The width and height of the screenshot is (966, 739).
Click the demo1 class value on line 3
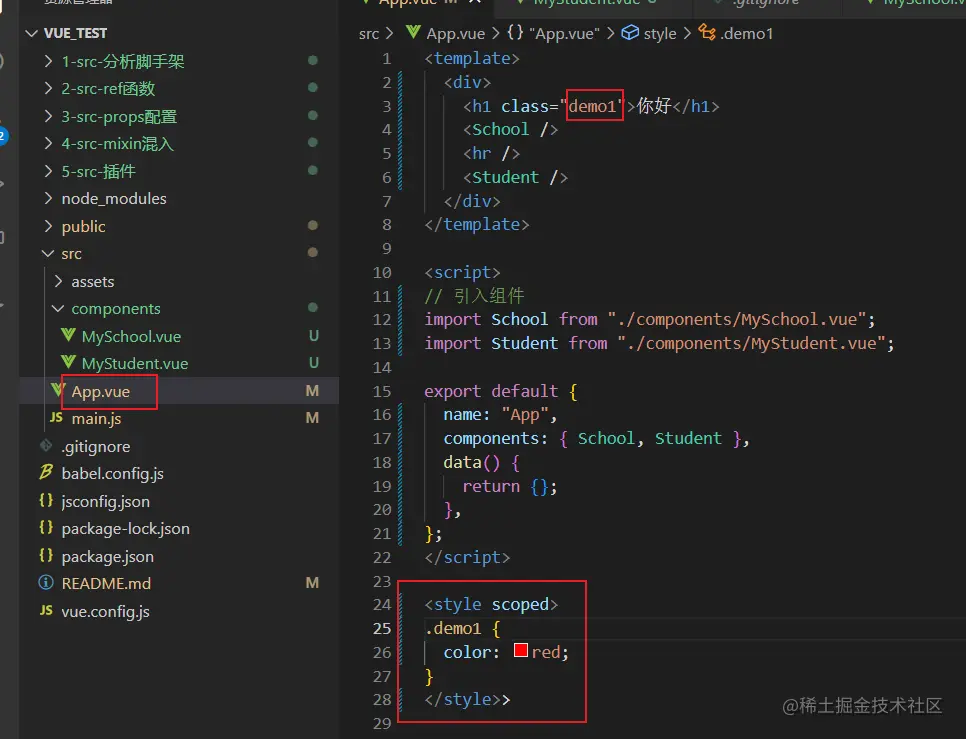[592, 107]
